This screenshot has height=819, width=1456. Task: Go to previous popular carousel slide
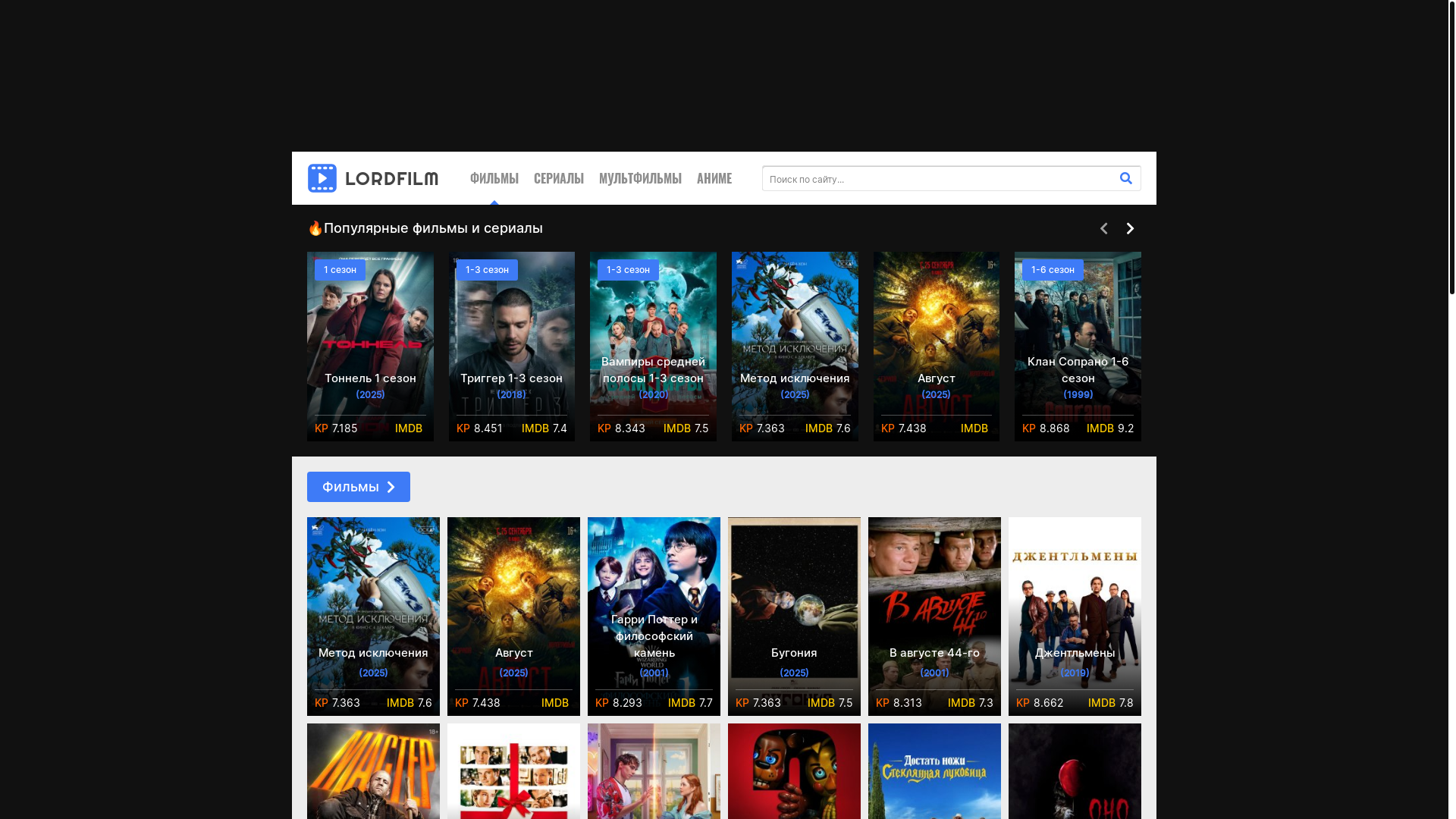pyautogui.click(x=1104, y=228)
